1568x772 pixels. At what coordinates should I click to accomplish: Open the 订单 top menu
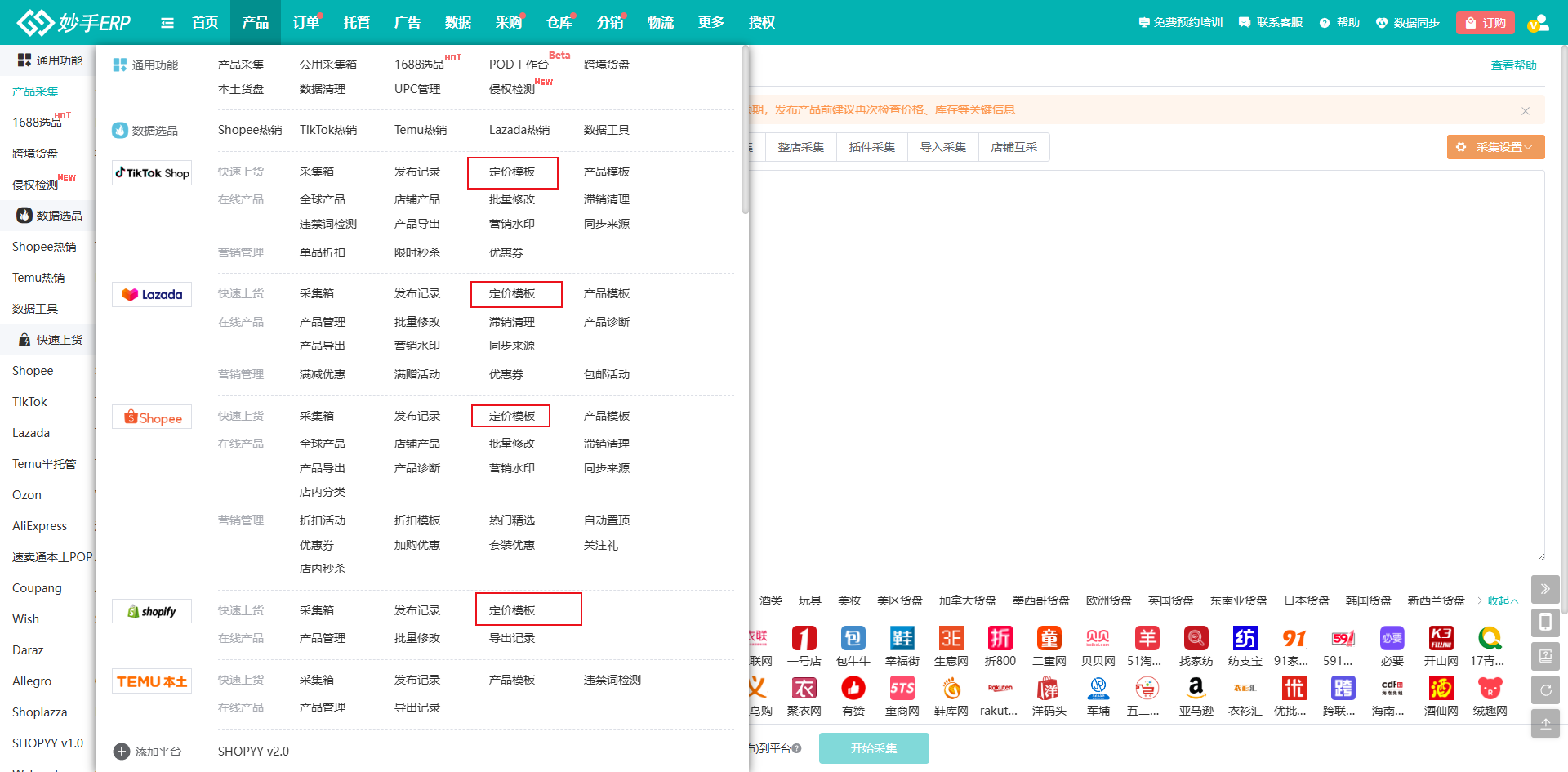tap(306, 23)
